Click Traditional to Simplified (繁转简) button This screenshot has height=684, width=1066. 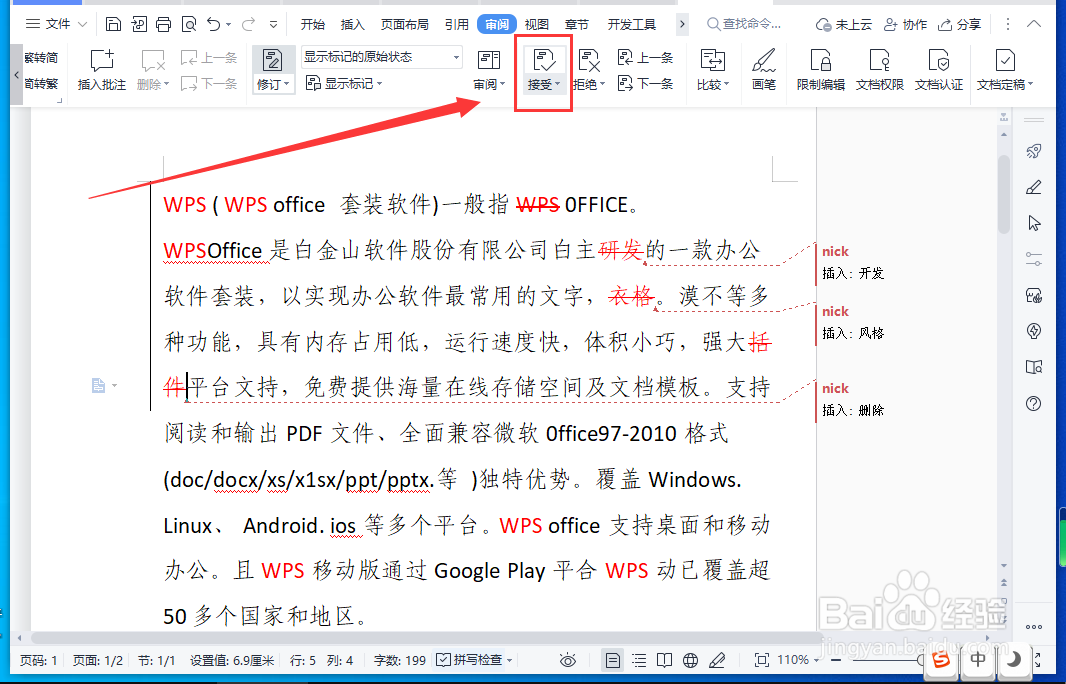pos(41,58)
